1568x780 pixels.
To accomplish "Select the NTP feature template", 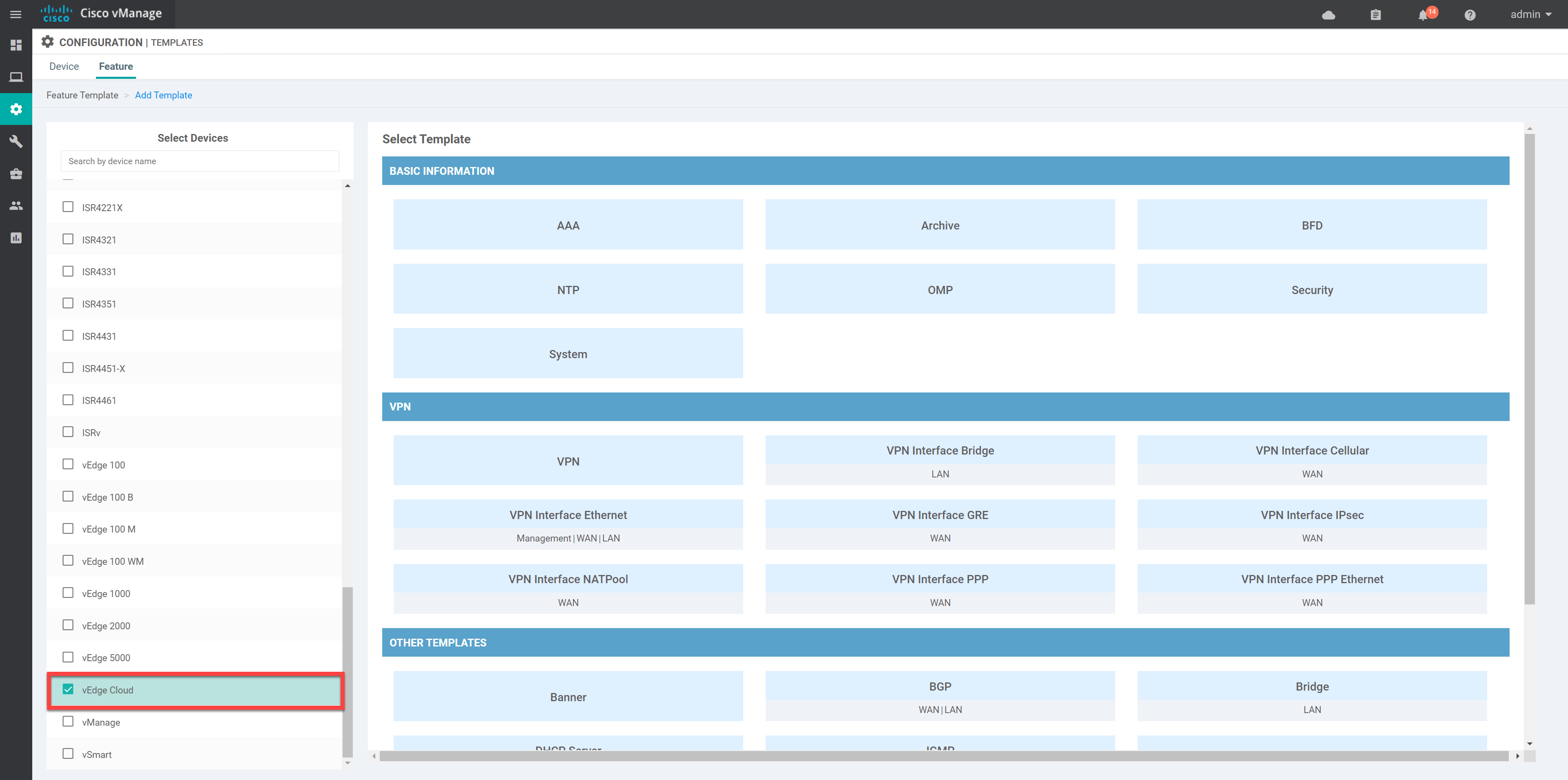I will point(567,289).
